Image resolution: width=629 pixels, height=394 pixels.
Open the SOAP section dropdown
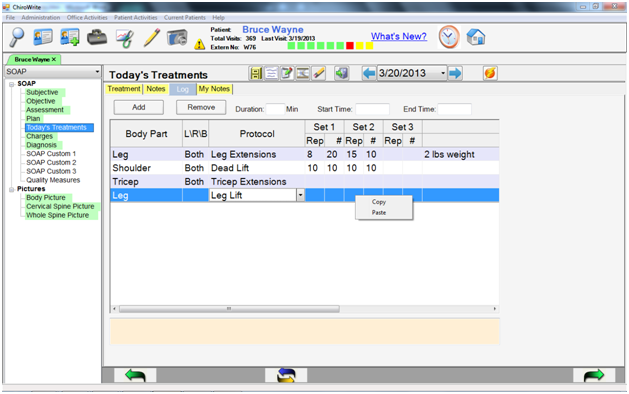(x=97, y=72)
